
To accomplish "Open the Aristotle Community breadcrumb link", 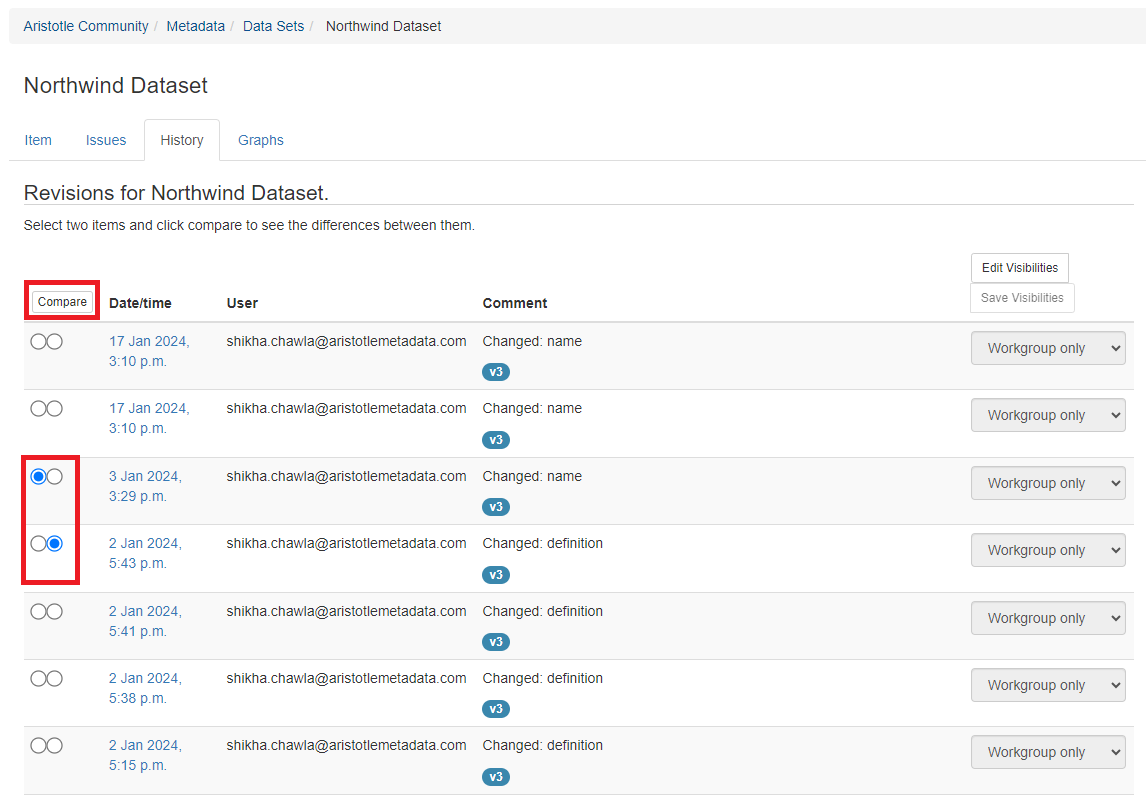I will tap(86, 26).
